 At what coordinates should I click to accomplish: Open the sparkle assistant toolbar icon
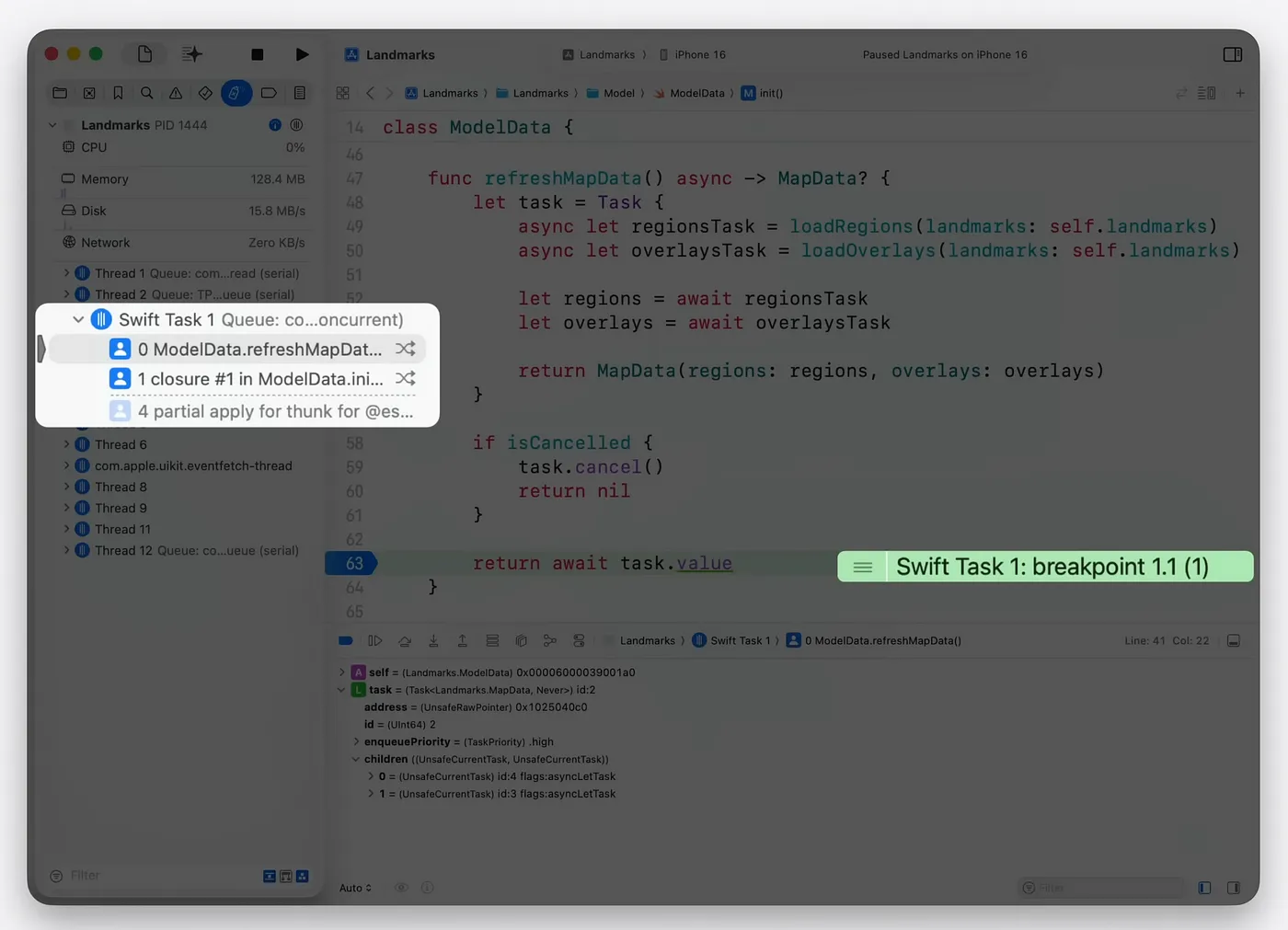point(191,54)
